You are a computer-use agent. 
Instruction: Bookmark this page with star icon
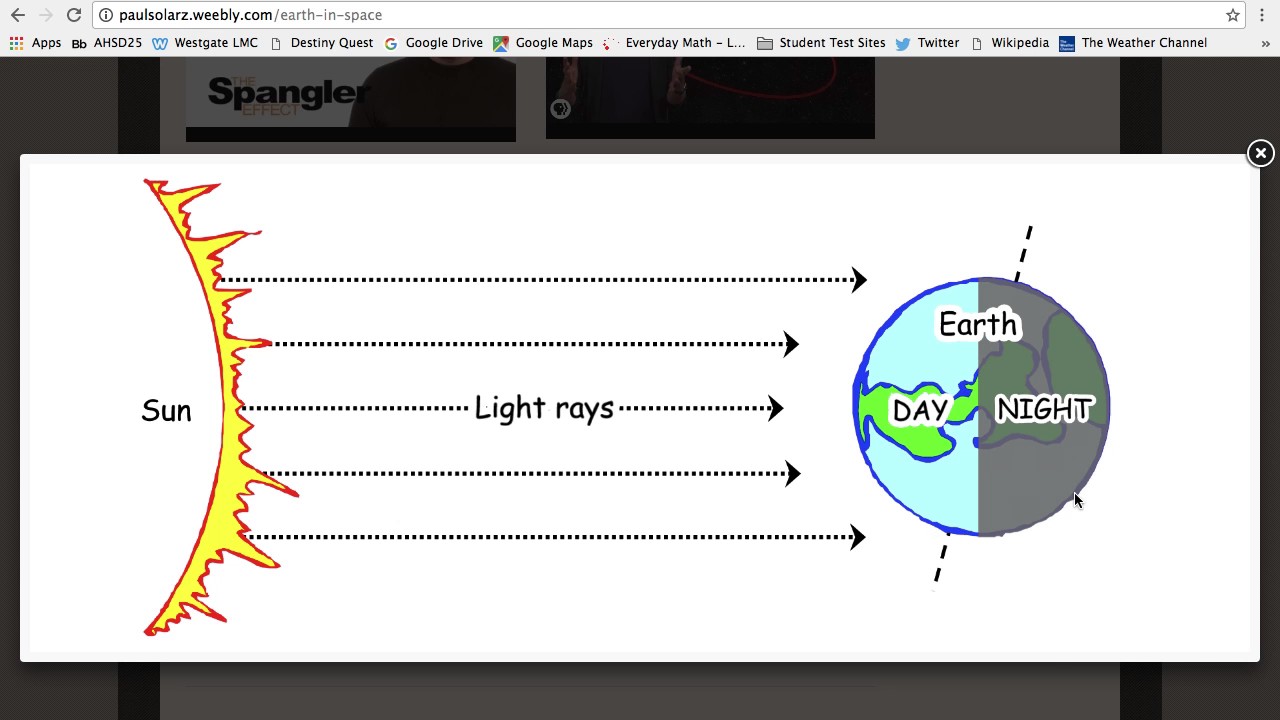coord(1233,15)
